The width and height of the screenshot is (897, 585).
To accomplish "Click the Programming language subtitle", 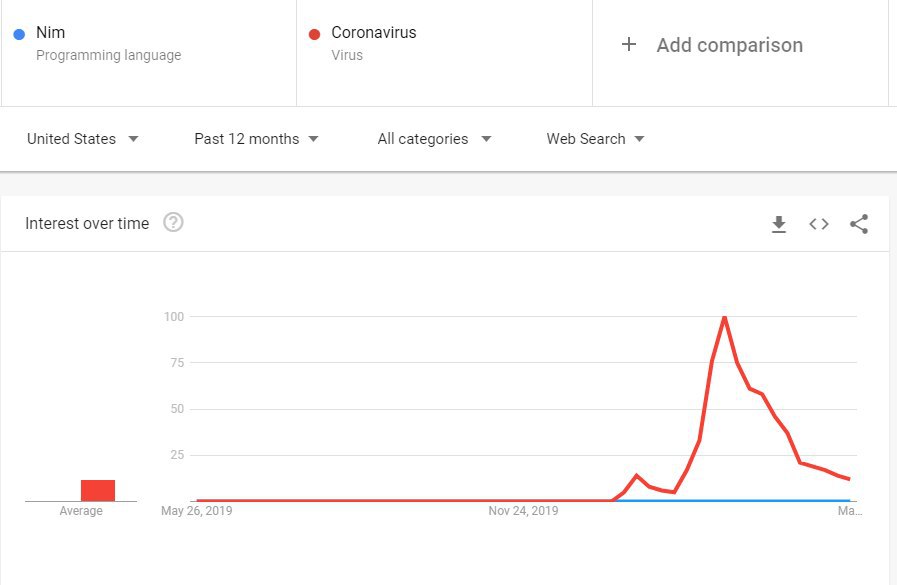I will pyautogui.click(x=109, y=55).
